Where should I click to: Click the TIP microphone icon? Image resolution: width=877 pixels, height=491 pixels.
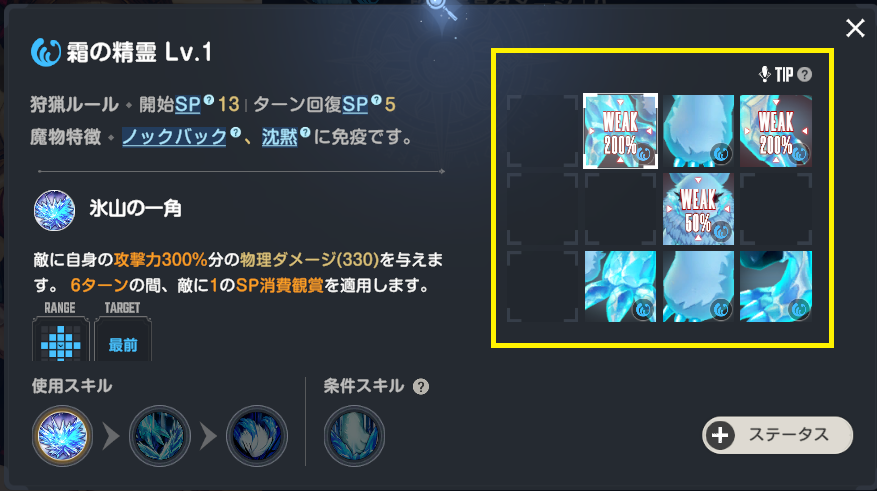tap(765, 74)
